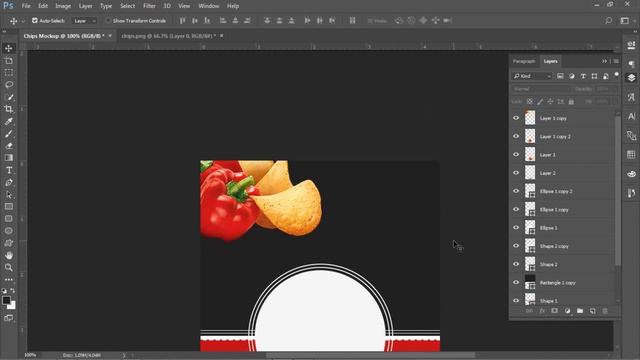Viewport: 640px width, 360px height.
Task: Select the Zoom tool
Action: (x=9, y=268)
